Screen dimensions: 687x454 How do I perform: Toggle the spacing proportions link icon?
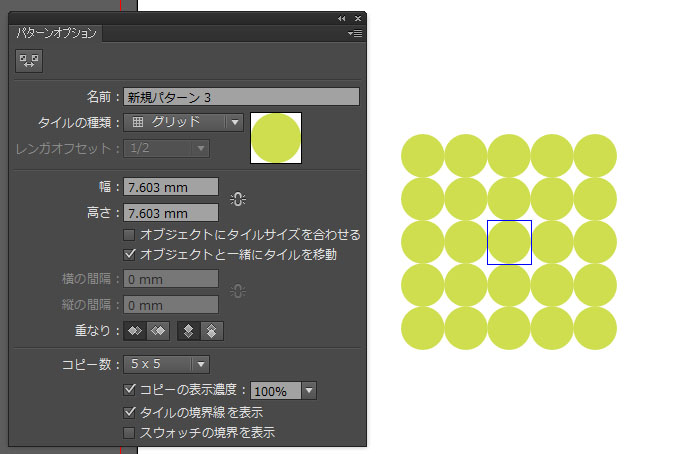[x=237, y=291]
